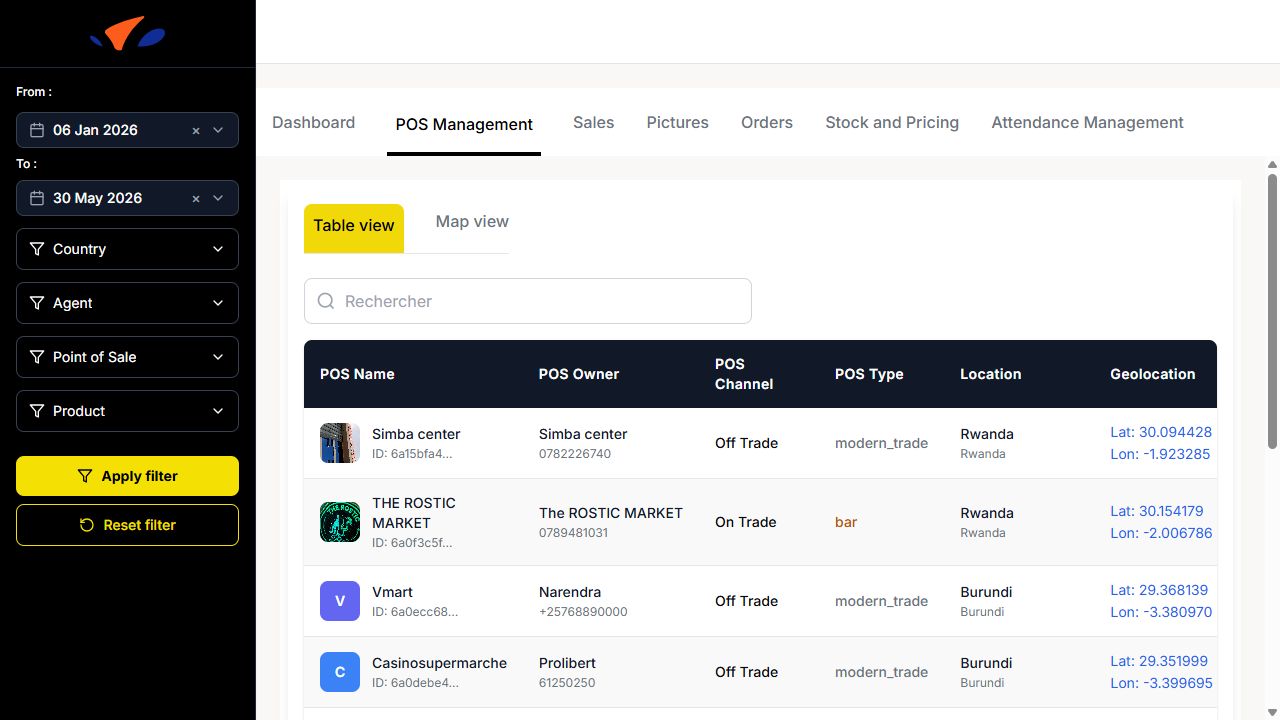Viewport: 1280px width, 720px height.
Task: Click Lon: -3.399695 geolocation link
Action: (1161, 683)
